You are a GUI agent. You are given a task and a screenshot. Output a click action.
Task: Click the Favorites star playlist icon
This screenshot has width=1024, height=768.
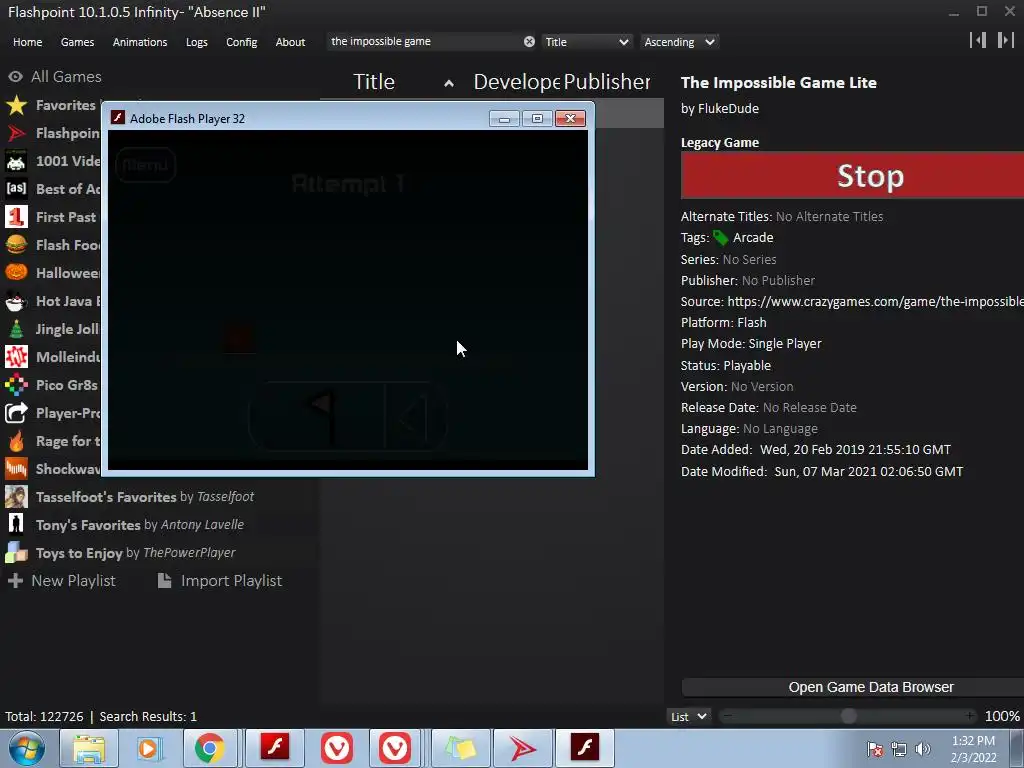16,105
